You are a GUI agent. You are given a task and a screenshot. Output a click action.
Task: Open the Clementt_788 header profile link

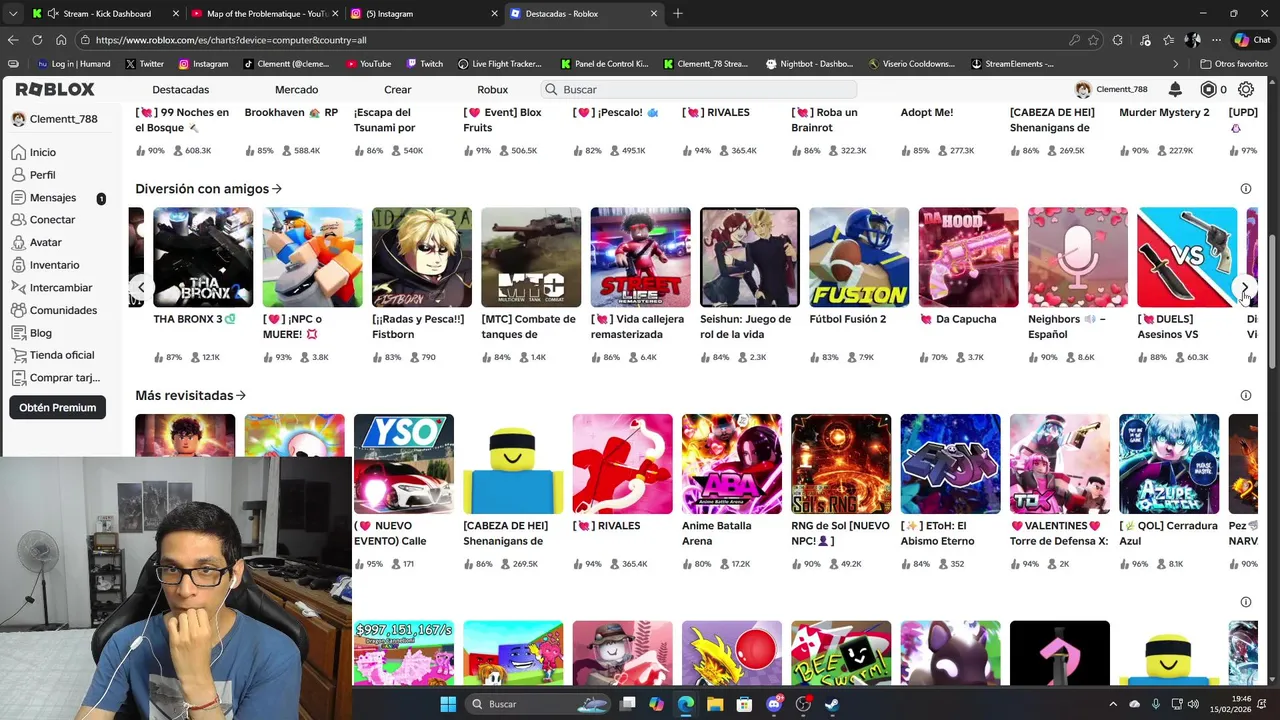pyautogui.click(x=1111, y=89)
